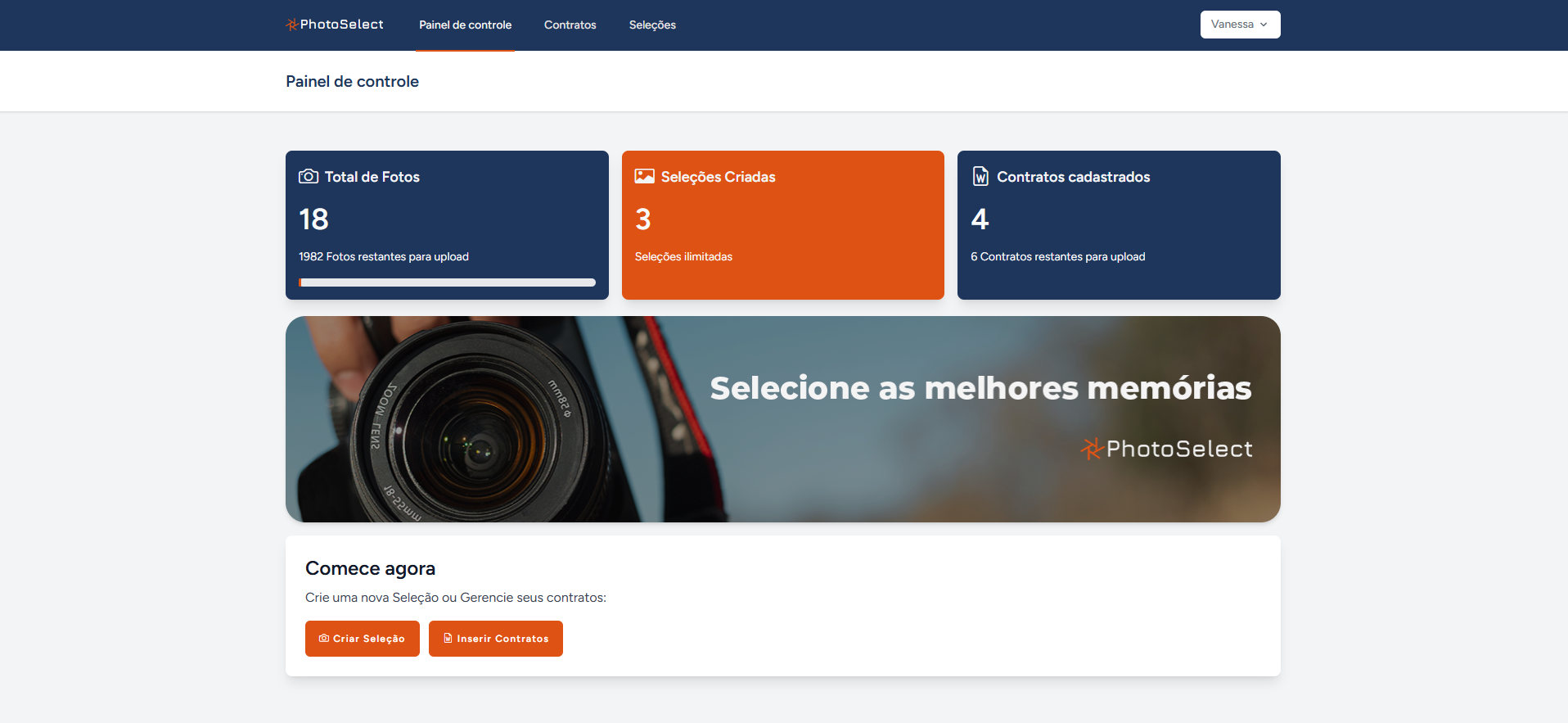Click 'Selecione as melhores memórias' banner text

[x=980, y=388]
